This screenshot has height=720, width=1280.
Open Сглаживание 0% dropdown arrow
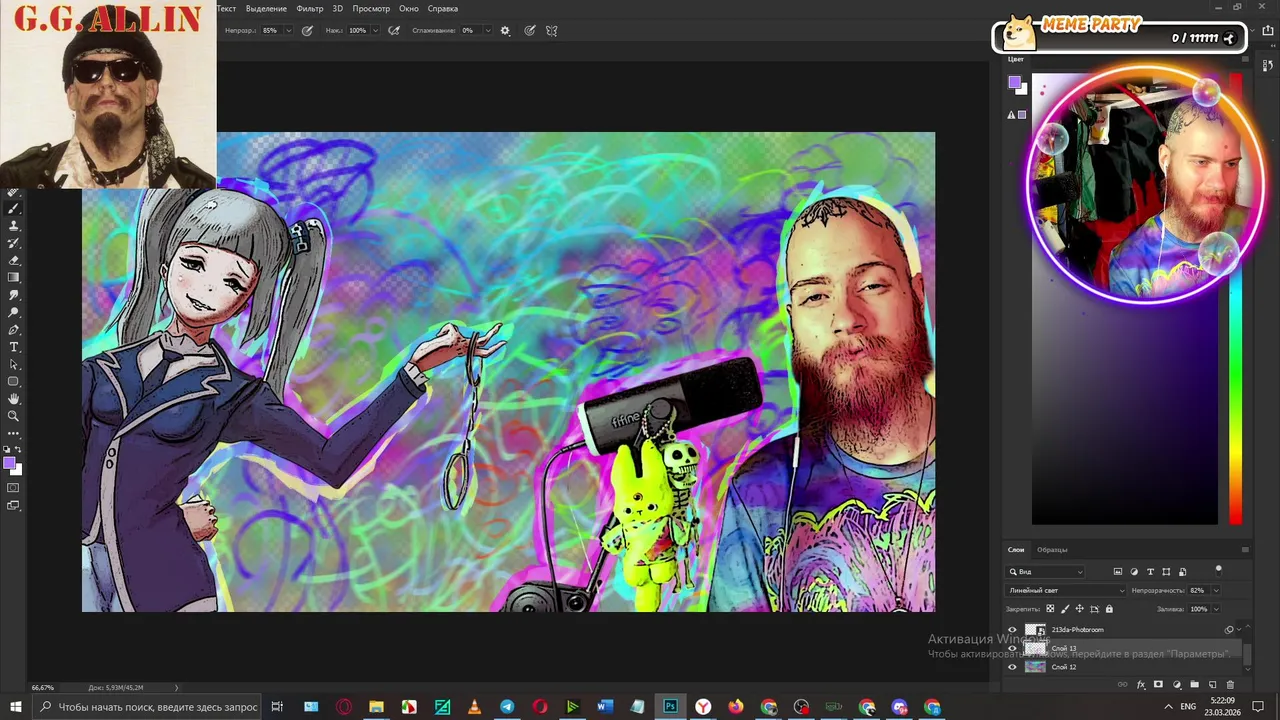pyautogui.click(x=488, y=31)
